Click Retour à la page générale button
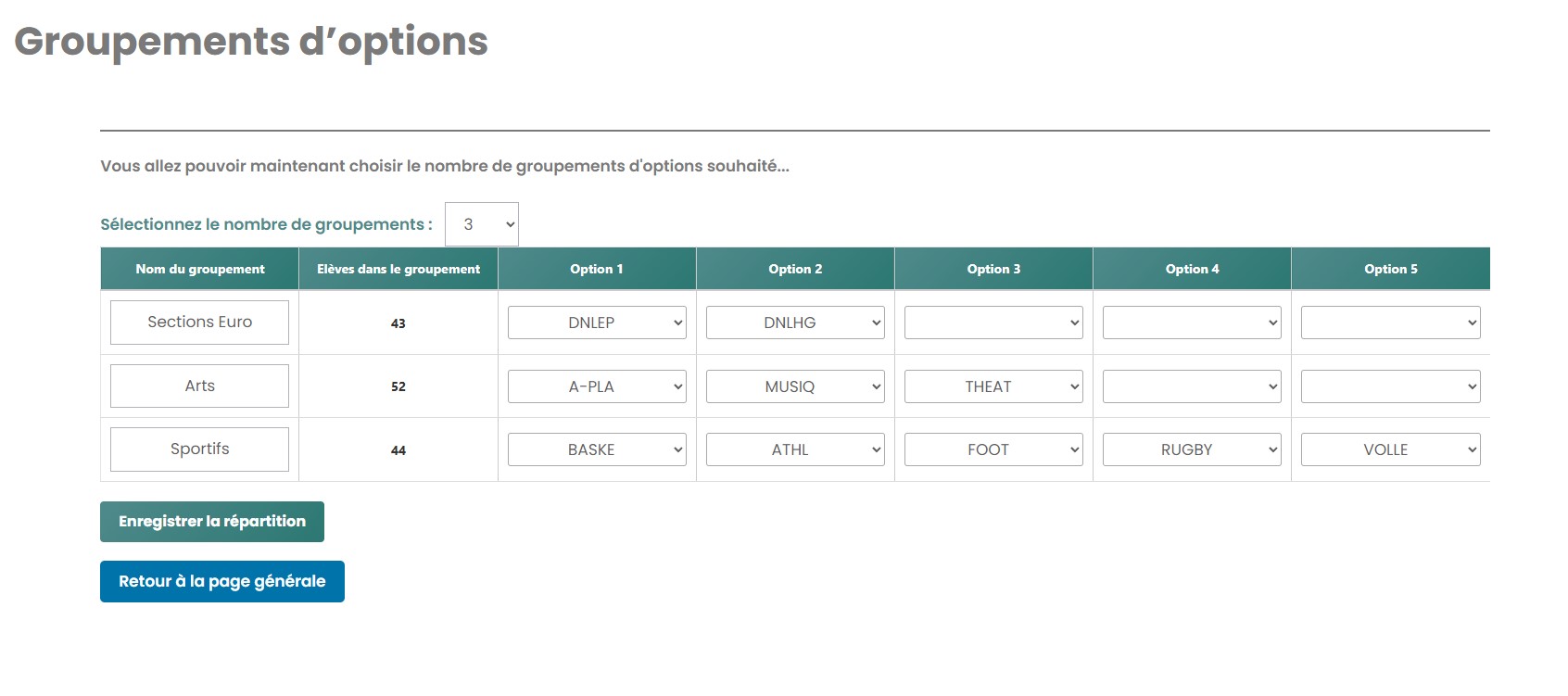Viewport: 1568px width, 696px height. coord(221,582)
